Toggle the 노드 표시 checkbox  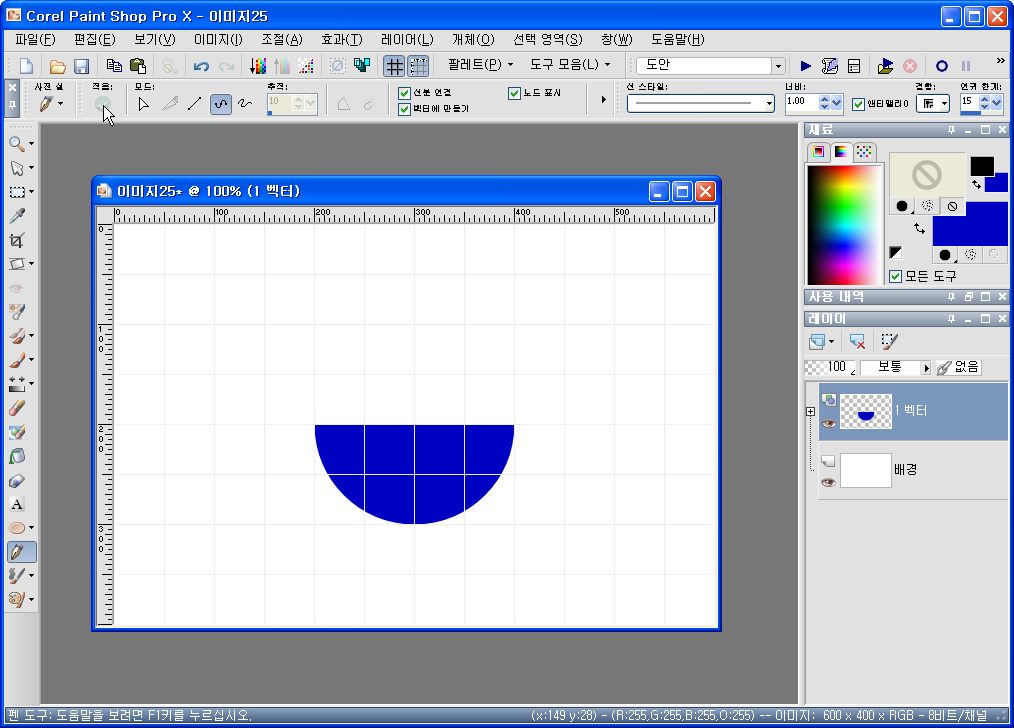tap(515, 93)
